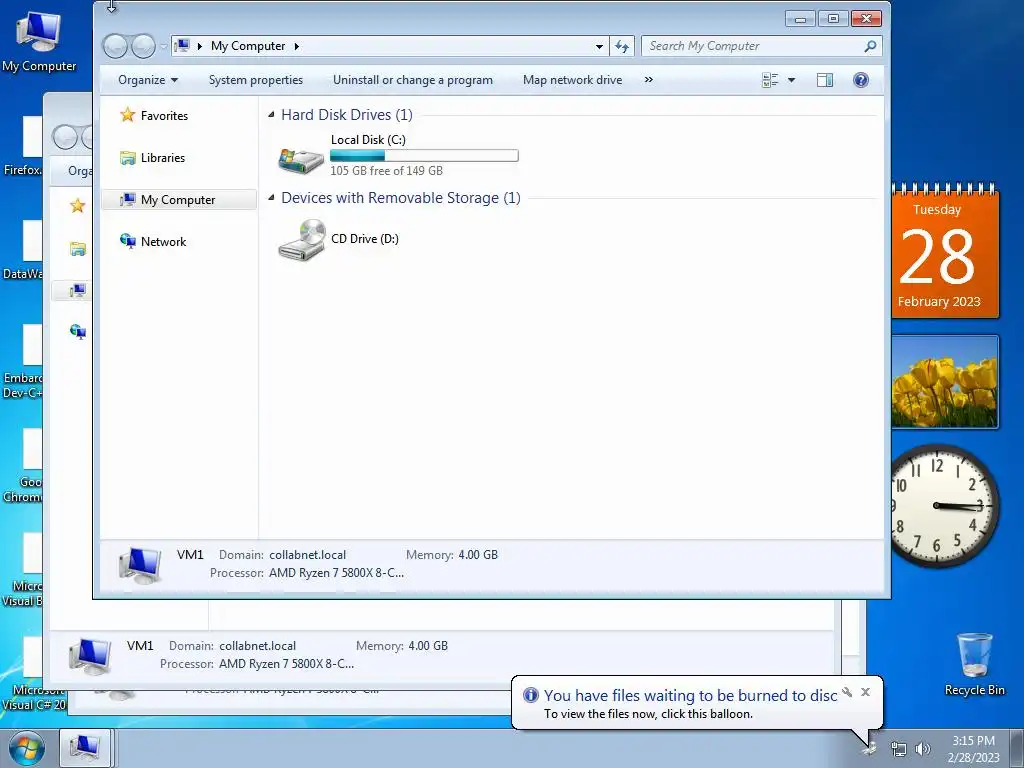Click the CD Drive (D:) label
The width and height of the screenshot is (1024, 768).
point(364,239)
